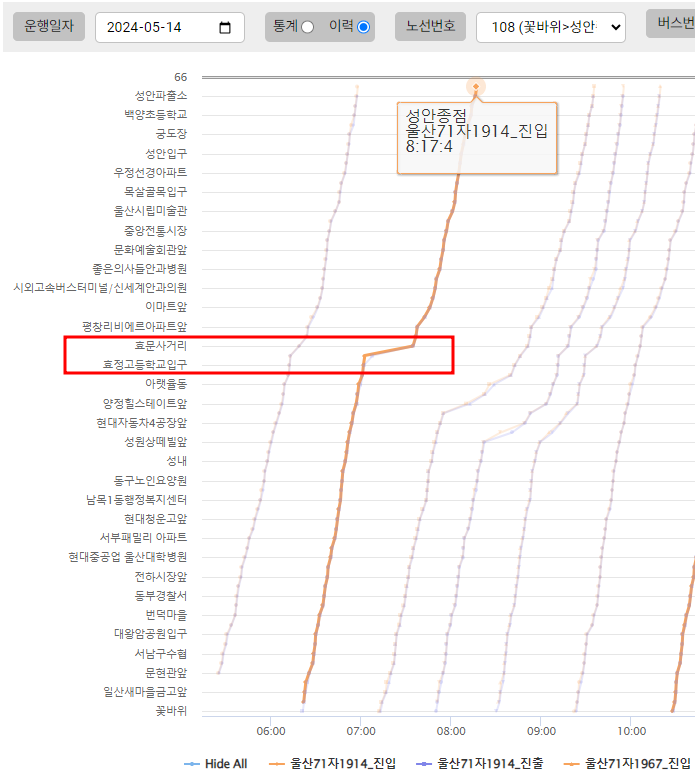Click the 운행일자 button
This screenshot has height=780, width=695.
(x=49, y=27)
